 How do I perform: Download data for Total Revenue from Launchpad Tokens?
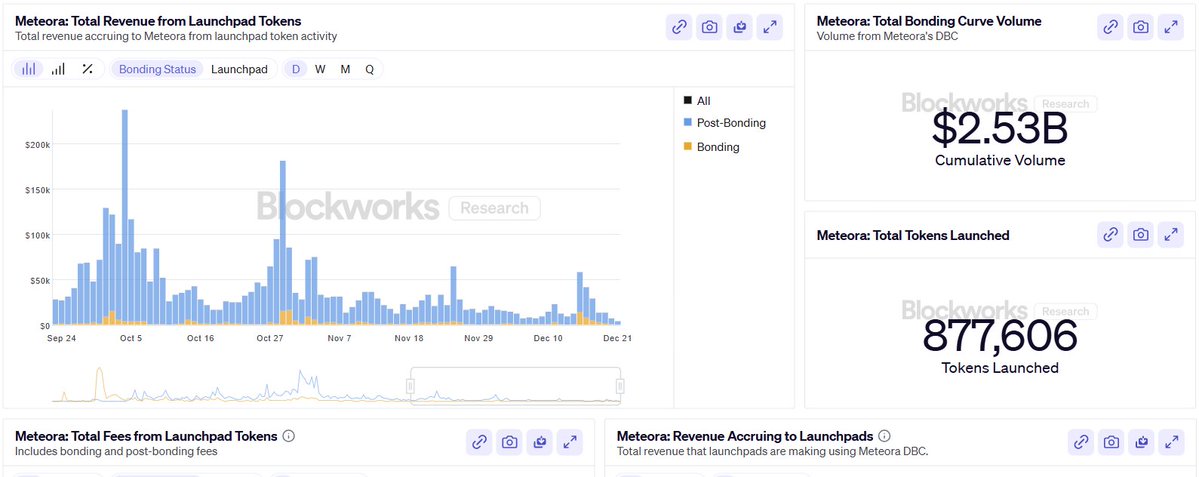tap(739, 28)
